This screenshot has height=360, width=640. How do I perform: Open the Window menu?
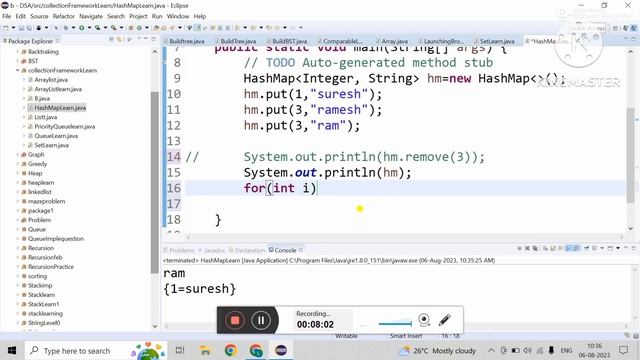[x=178, y=16]
